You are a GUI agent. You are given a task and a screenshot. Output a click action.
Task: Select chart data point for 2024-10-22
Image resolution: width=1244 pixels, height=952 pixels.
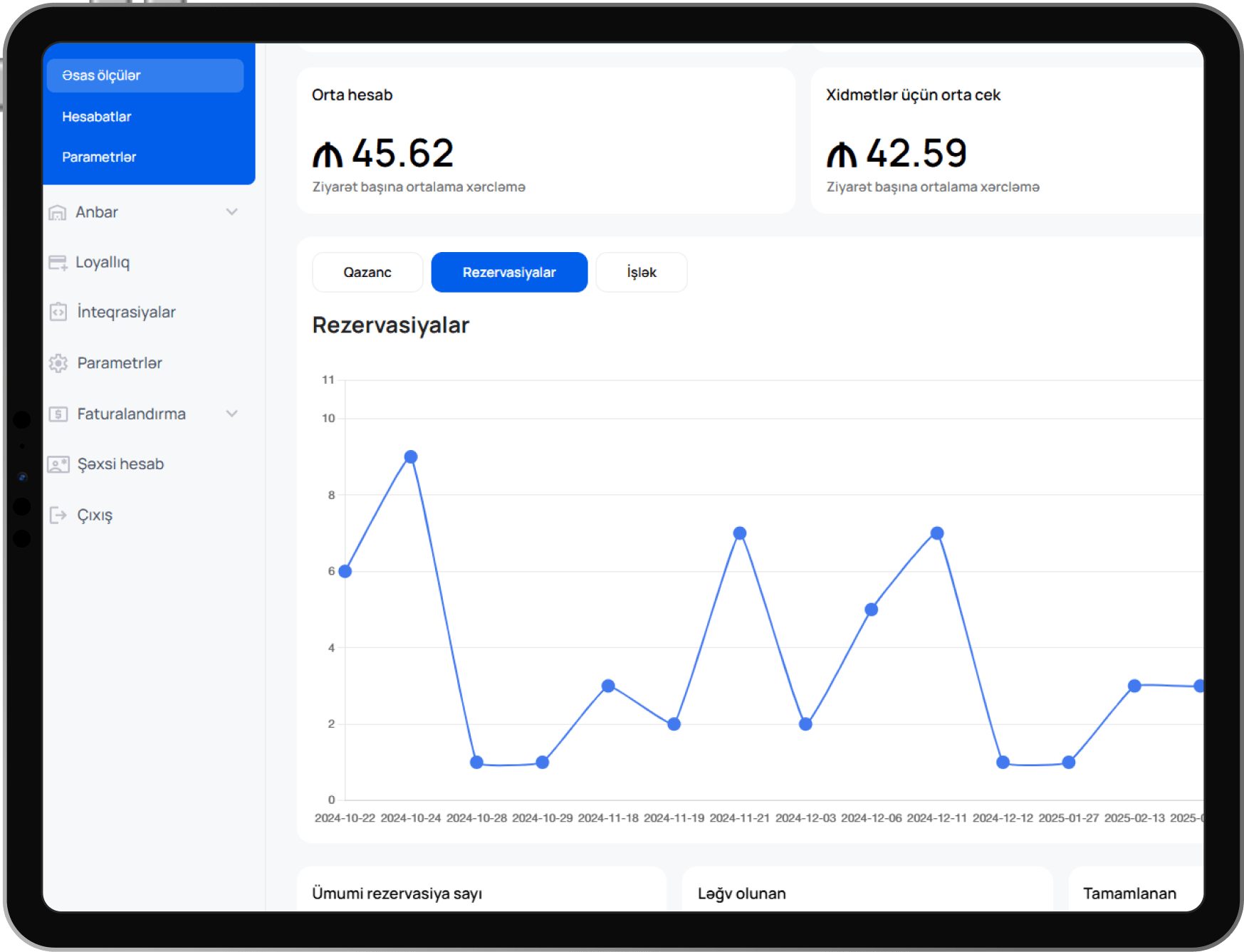345,571
